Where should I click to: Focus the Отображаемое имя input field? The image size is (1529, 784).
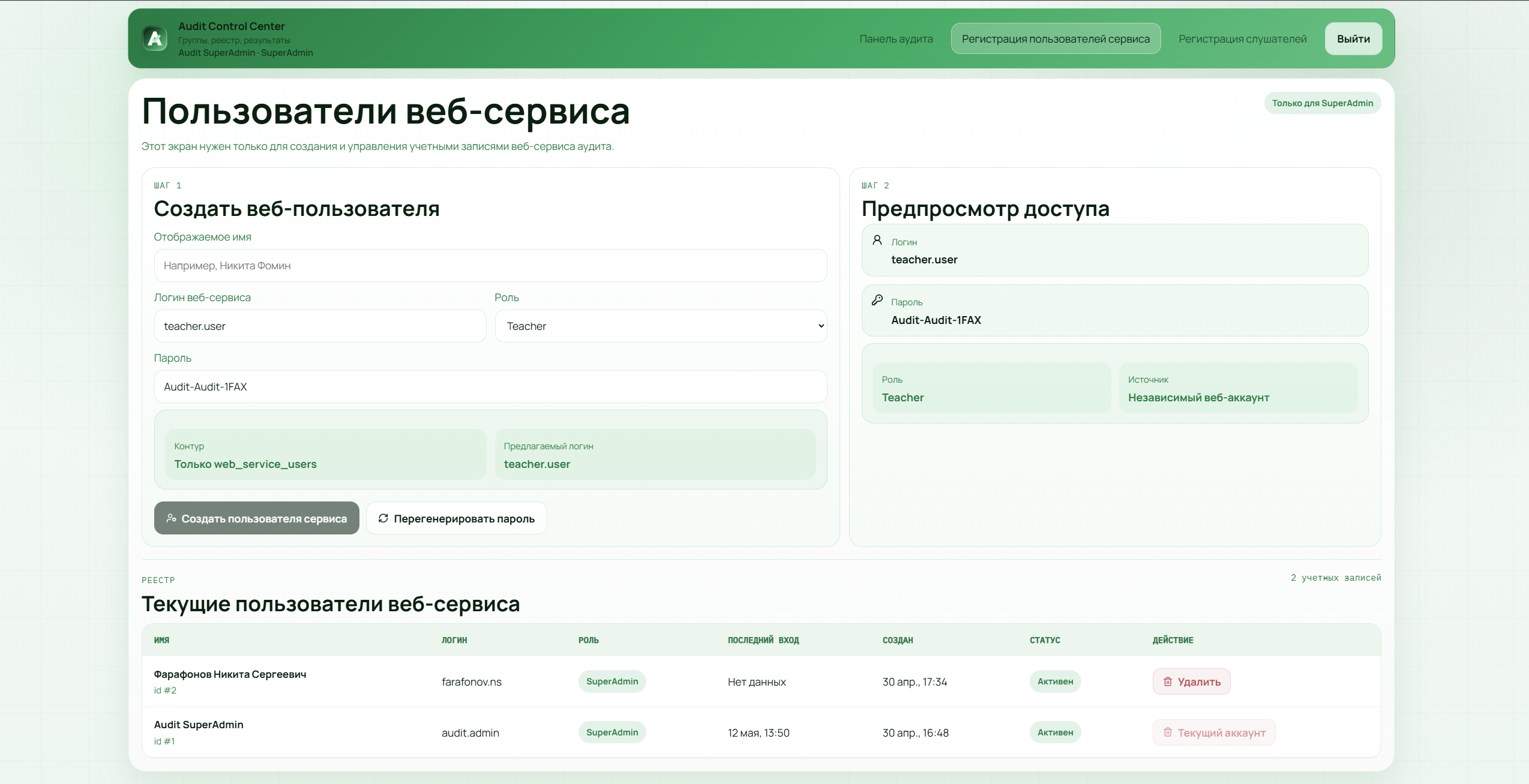(490, 266)
